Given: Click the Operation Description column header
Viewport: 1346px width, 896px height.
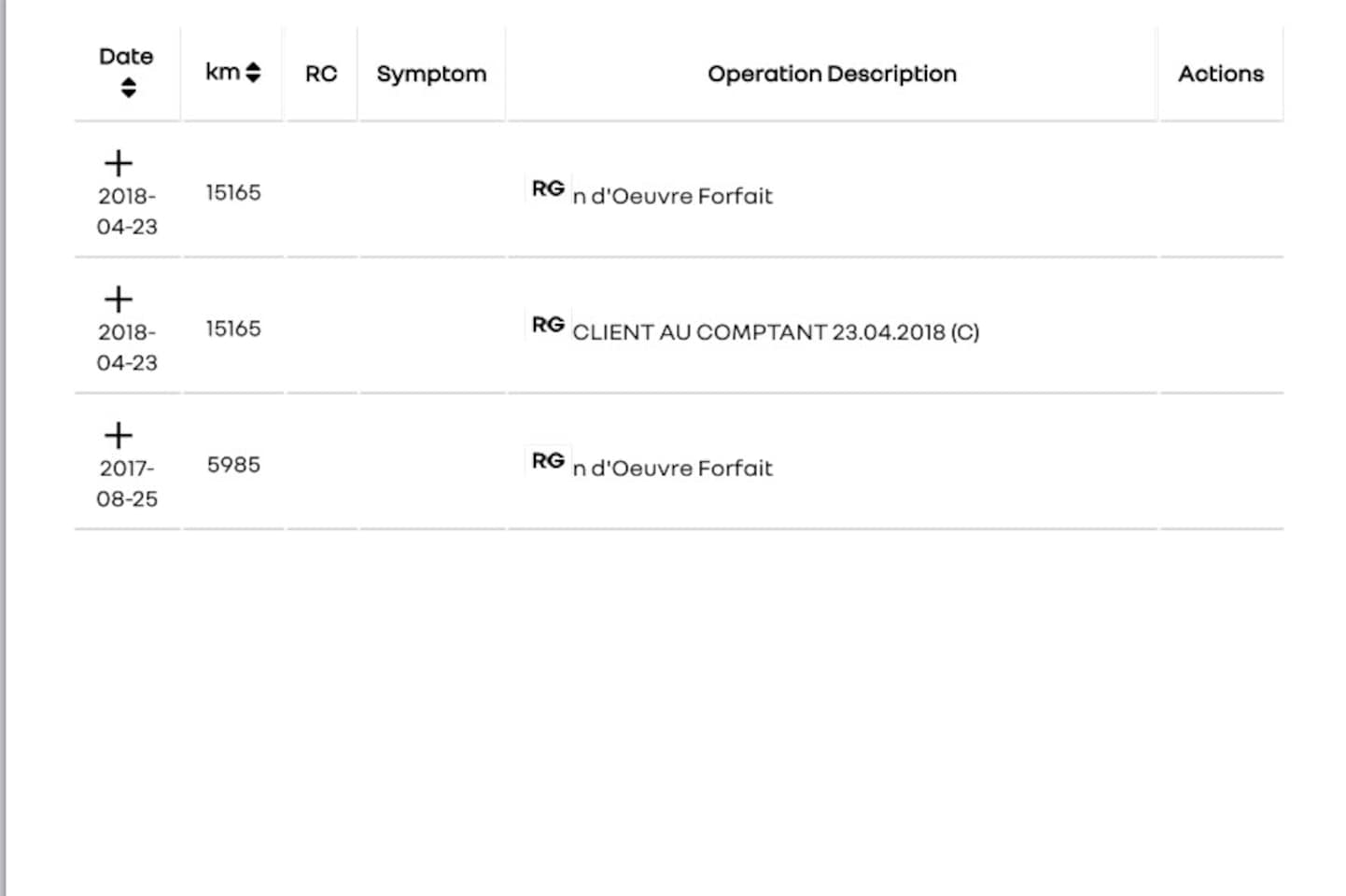Looking at the screenshot, I should click(832, 74).
